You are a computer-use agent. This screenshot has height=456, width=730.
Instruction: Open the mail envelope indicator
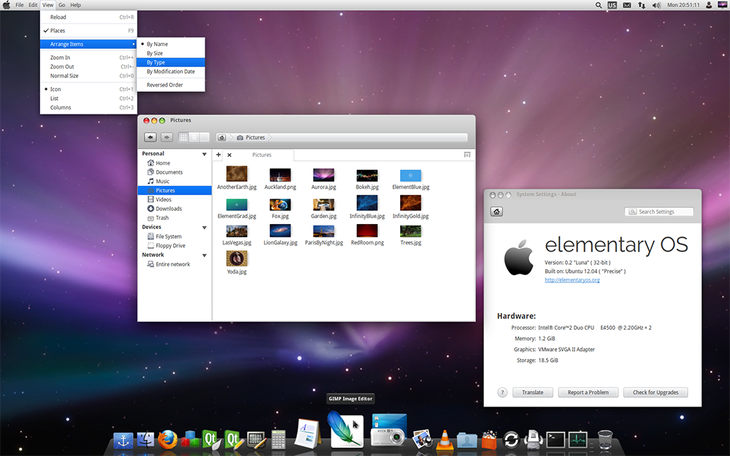click(x=627, y=5)
